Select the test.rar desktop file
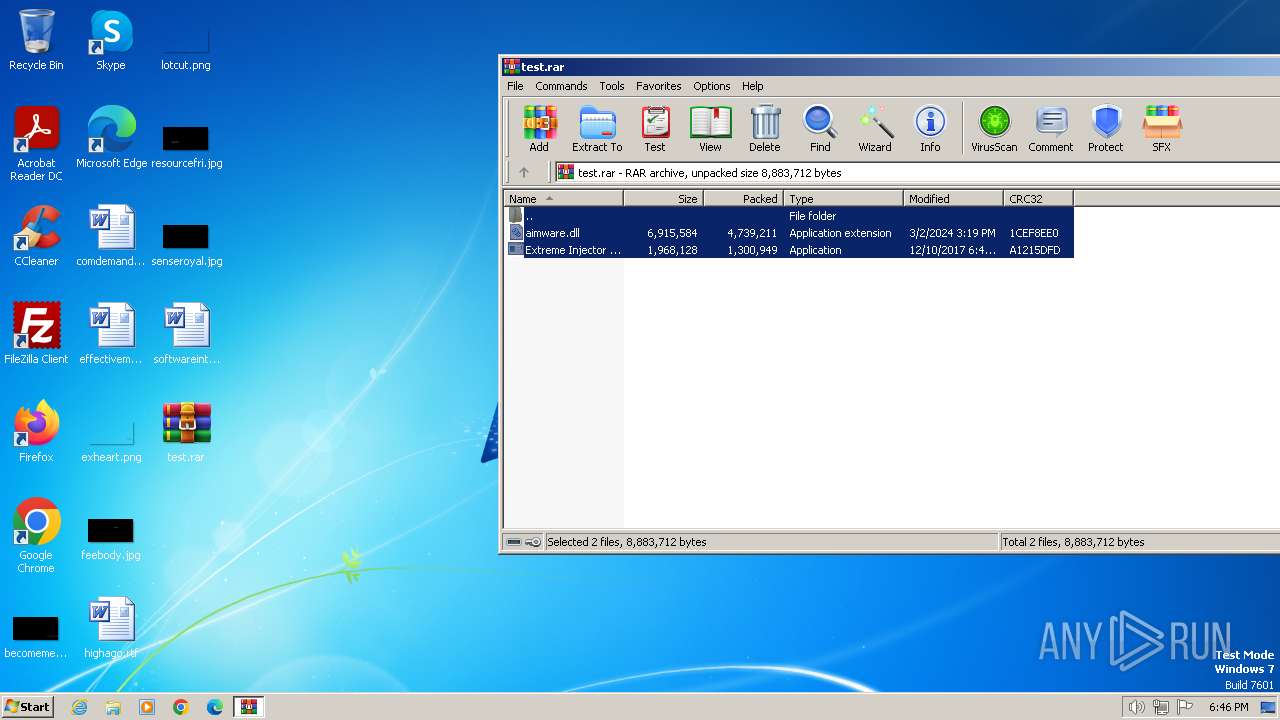The width and height of the screenshot is (1280, 720). click(186, 432)
